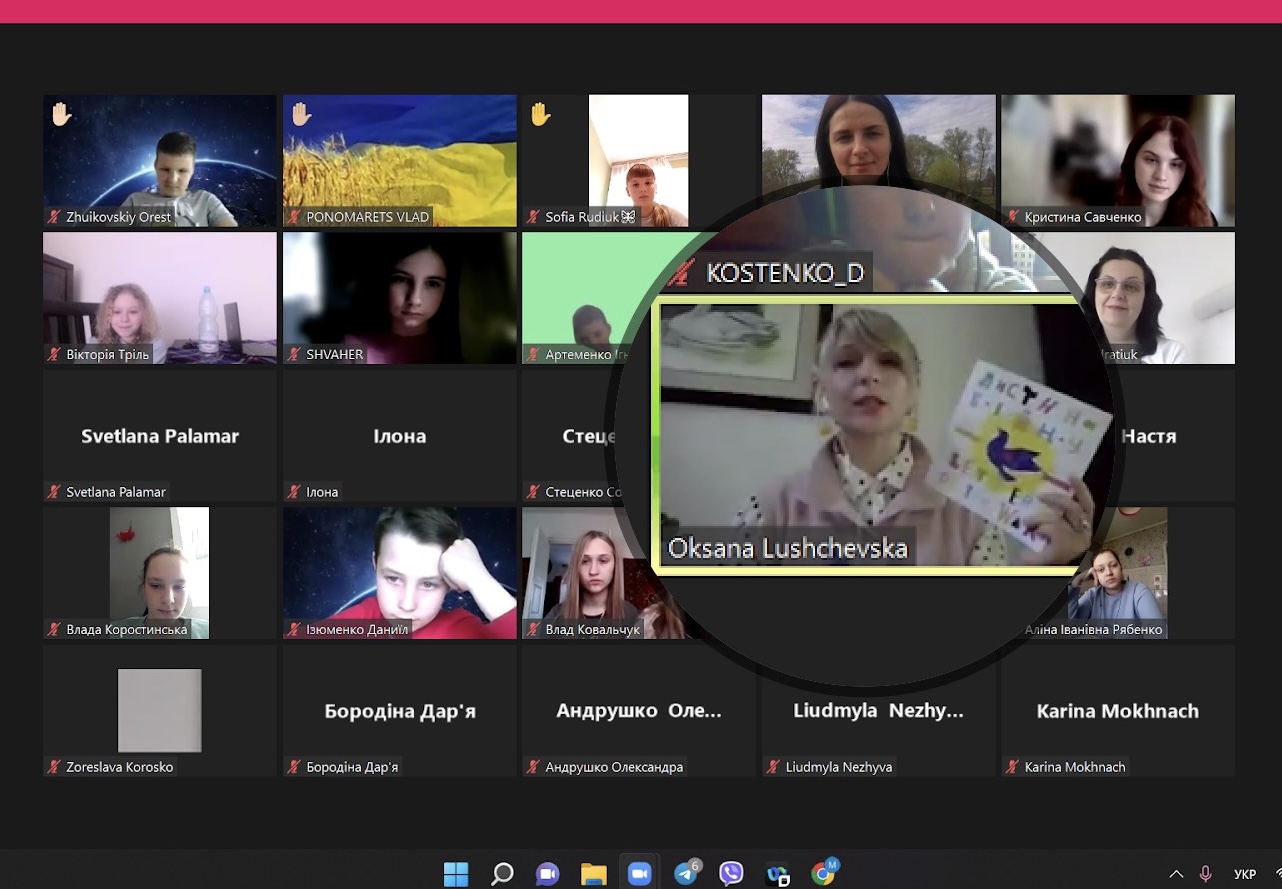The image size is (1282, 889).
Task: Open the Teams Chat taskbar icon
Action: point(547,873)
